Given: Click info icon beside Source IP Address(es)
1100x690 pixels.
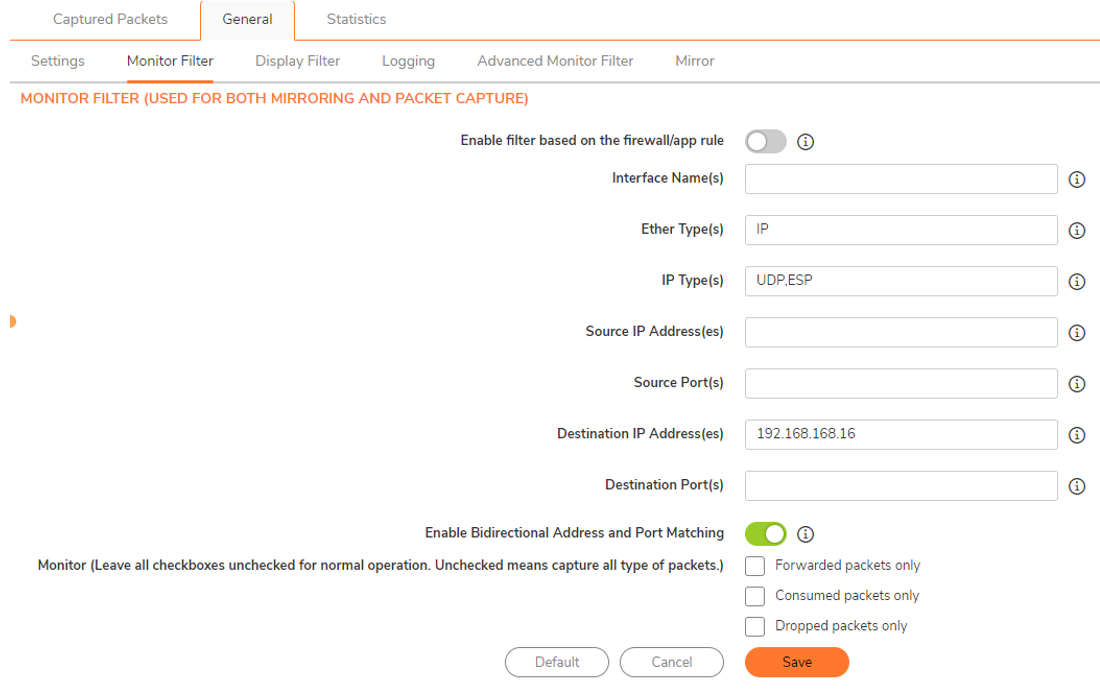Looking at the screenshot, I should (1077, 333).
